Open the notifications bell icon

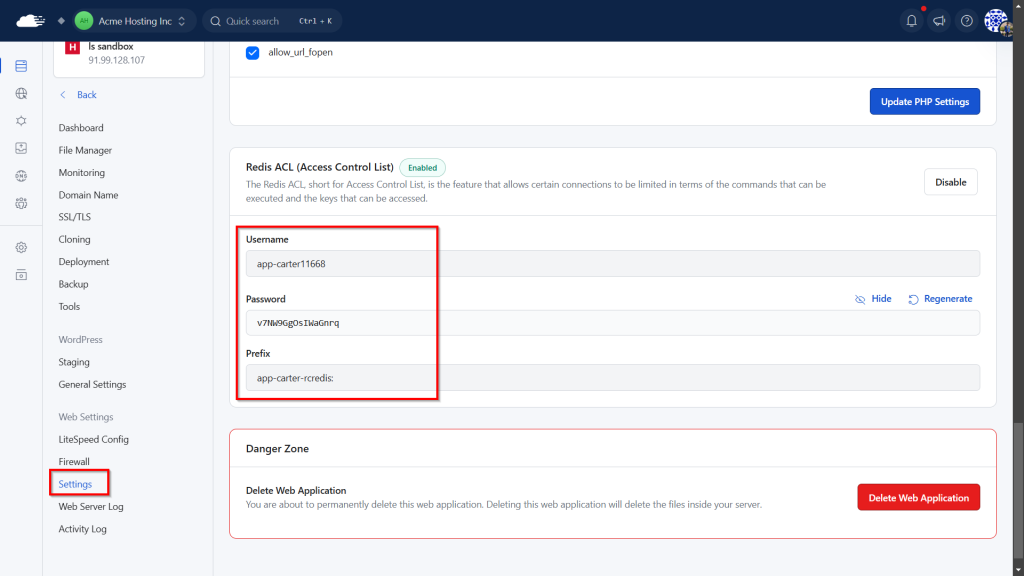click(x=911, y=21)
